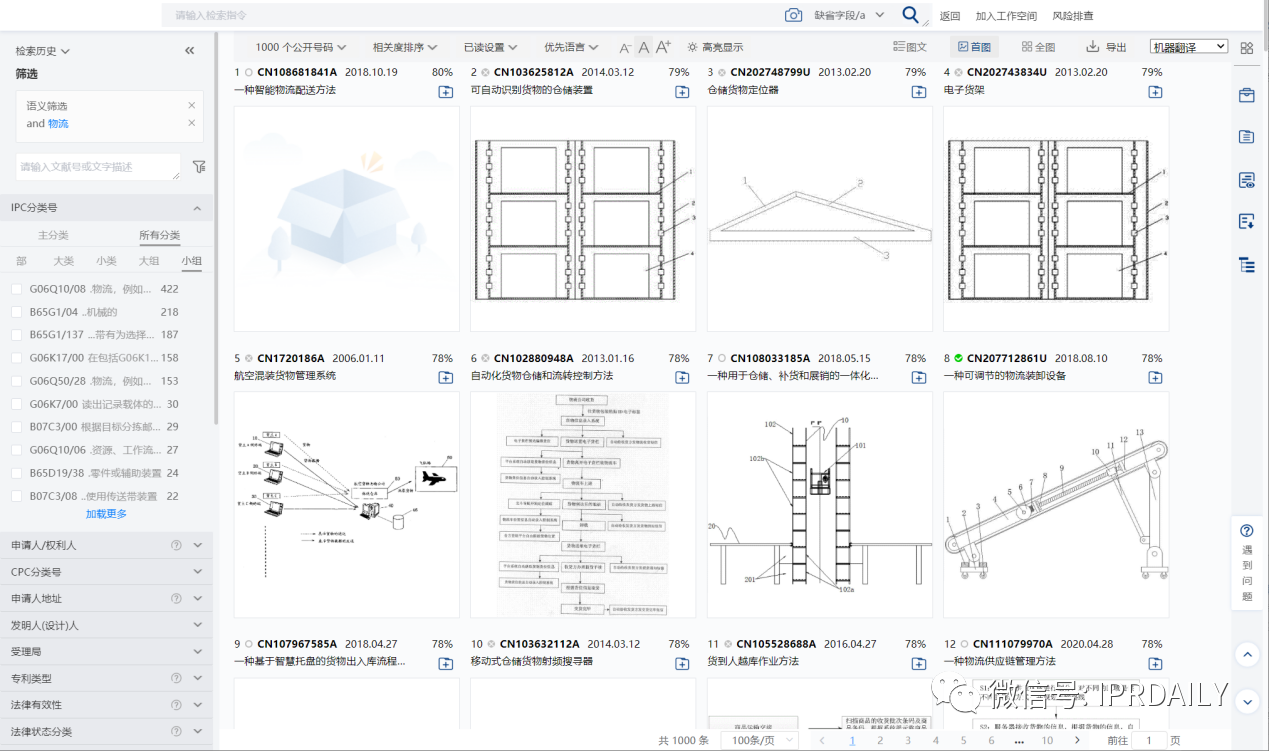Check the G06Q50/28 classification checkbox

(x=16, y=381)
